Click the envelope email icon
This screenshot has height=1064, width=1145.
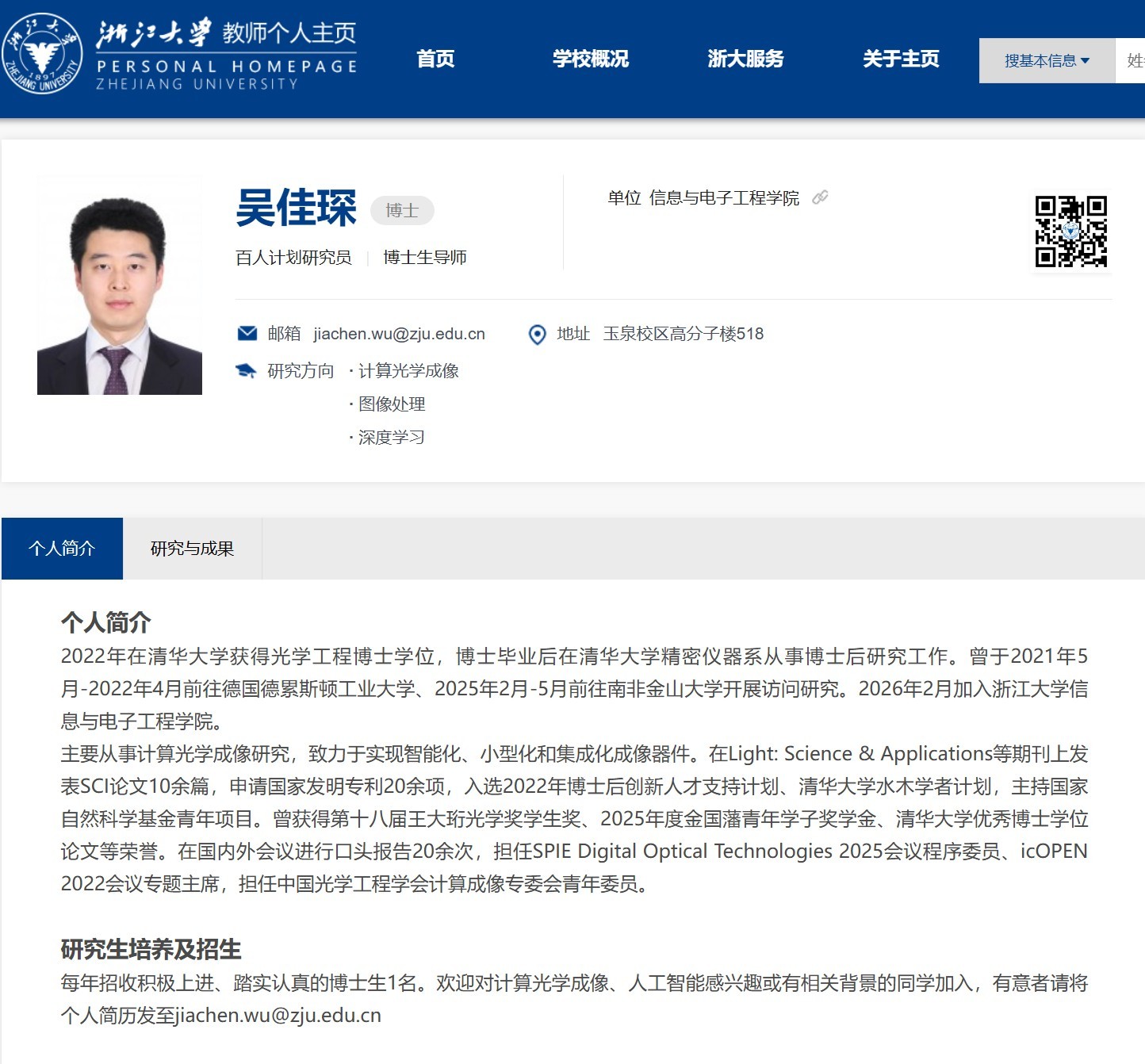(247, 334)
